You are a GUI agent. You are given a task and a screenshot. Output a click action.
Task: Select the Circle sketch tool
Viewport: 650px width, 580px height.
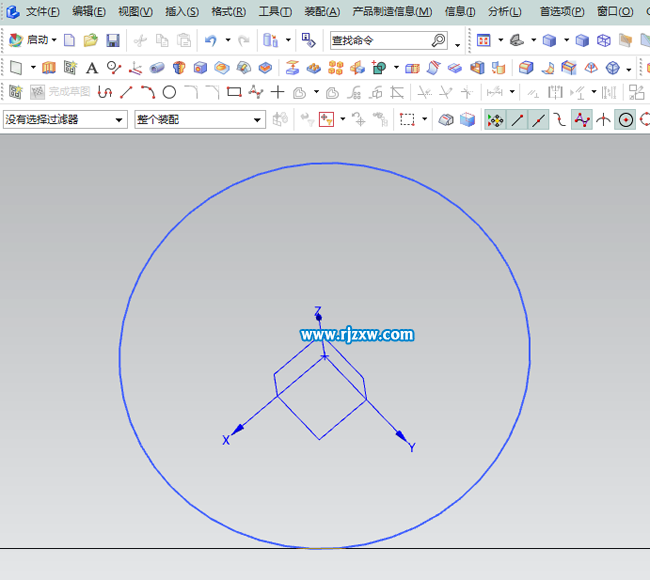point(169,93)
